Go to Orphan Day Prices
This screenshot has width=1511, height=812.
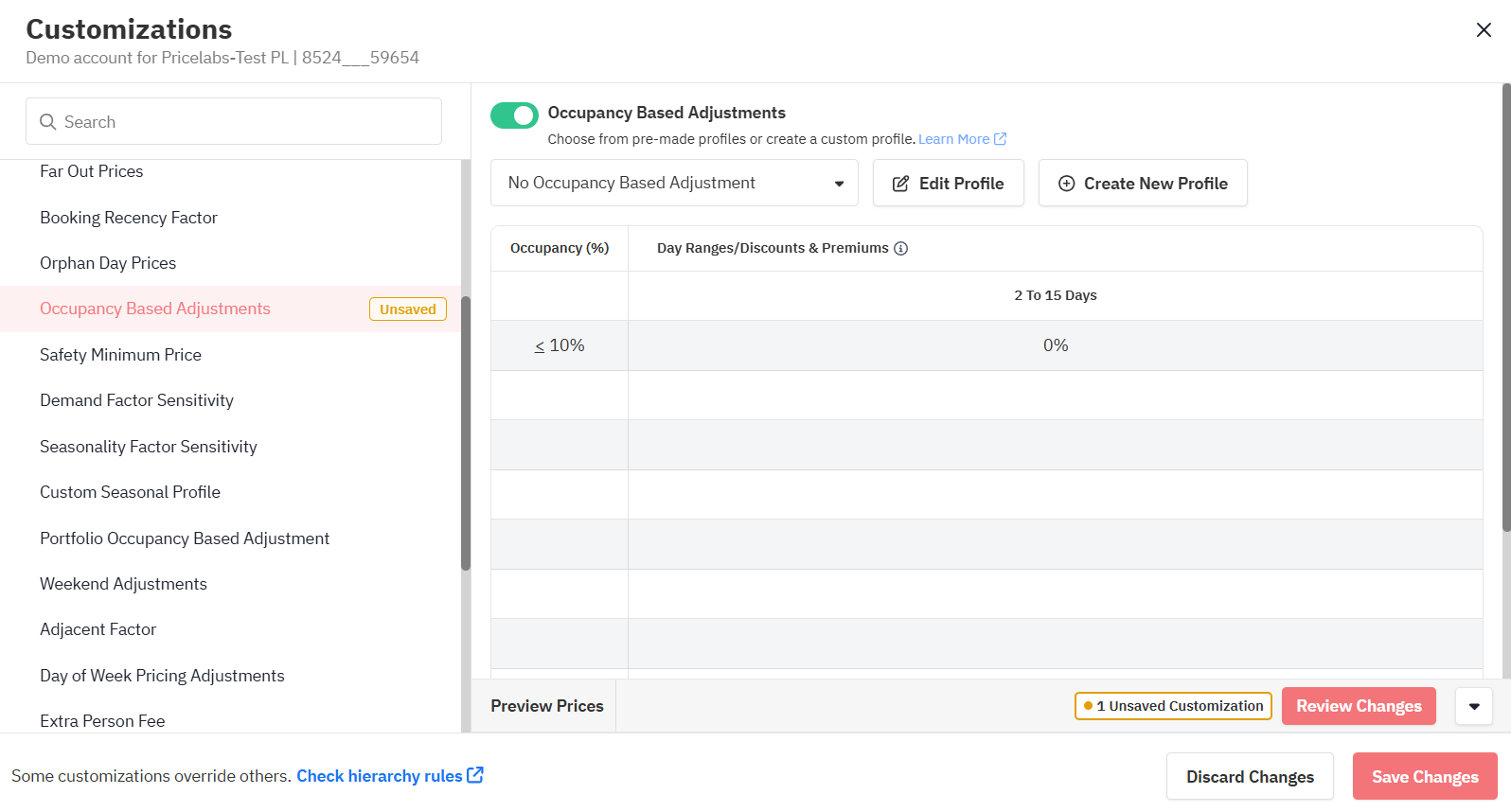(x=108, y=263)
